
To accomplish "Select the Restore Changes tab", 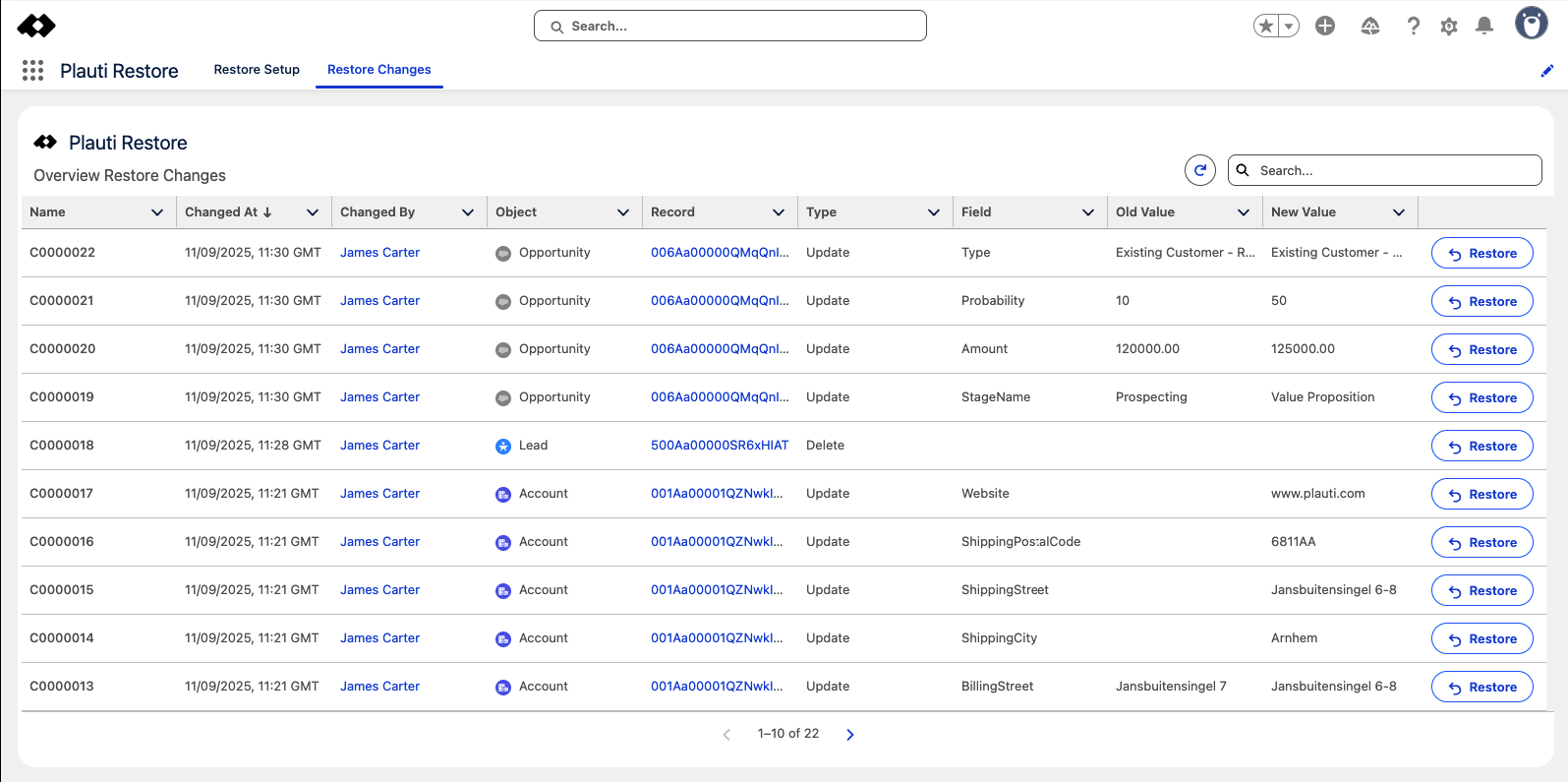I will [x=378, y=70].
